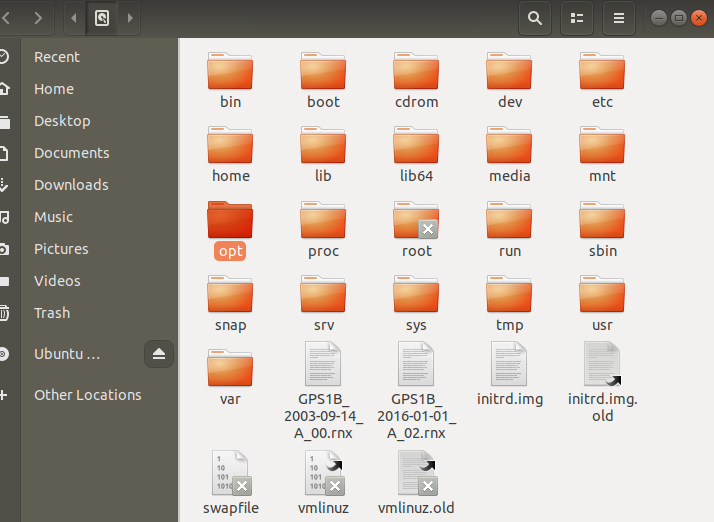Select the run folder
This screenshot has height=522, width=714.
tap(510, 230)
